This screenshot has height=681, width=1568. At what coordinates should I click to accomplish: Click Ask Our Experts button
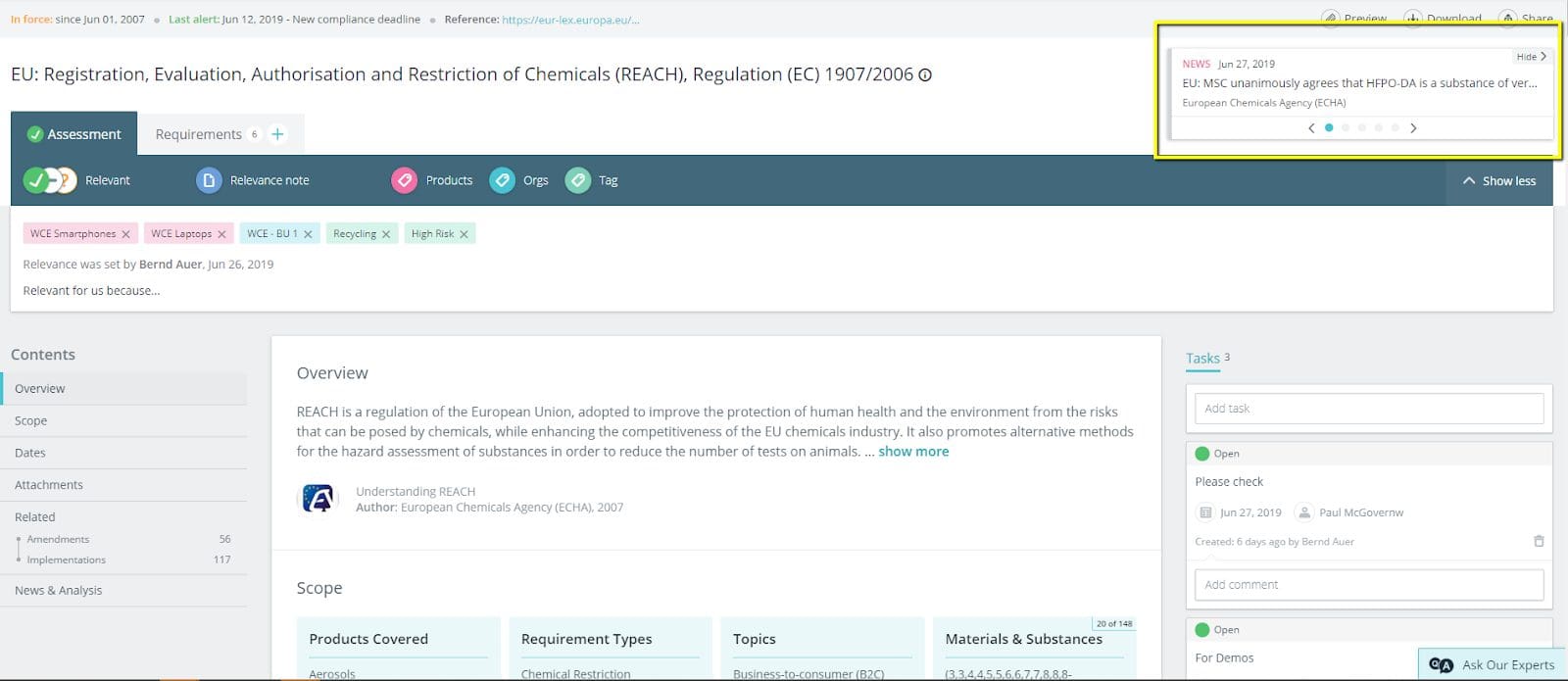point(1493,664)
